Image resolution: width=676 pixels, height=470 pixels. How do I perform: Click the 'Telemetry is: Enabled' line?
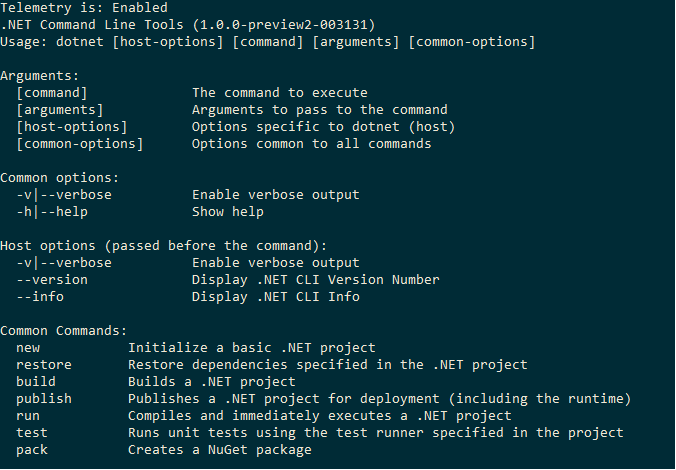point(84,8)
